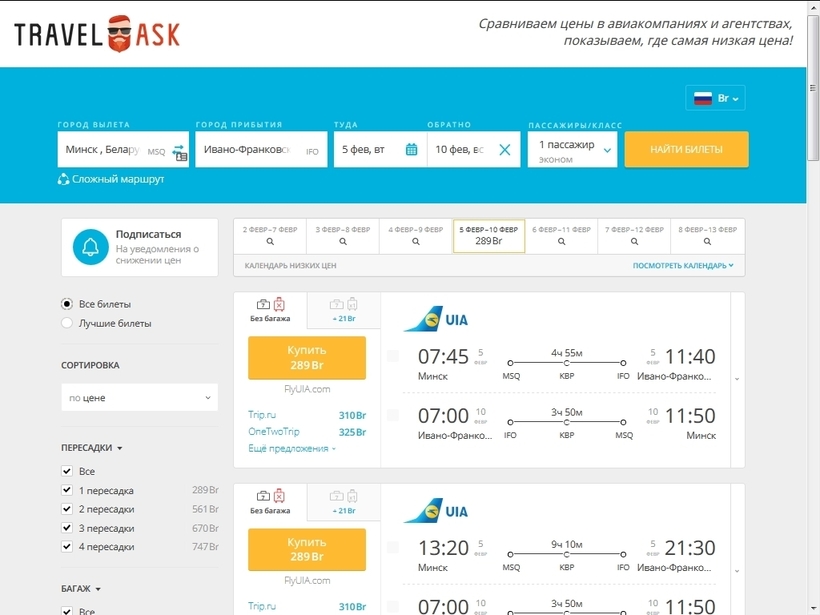Search prices for 4 Feb–9 Feb

416,236
